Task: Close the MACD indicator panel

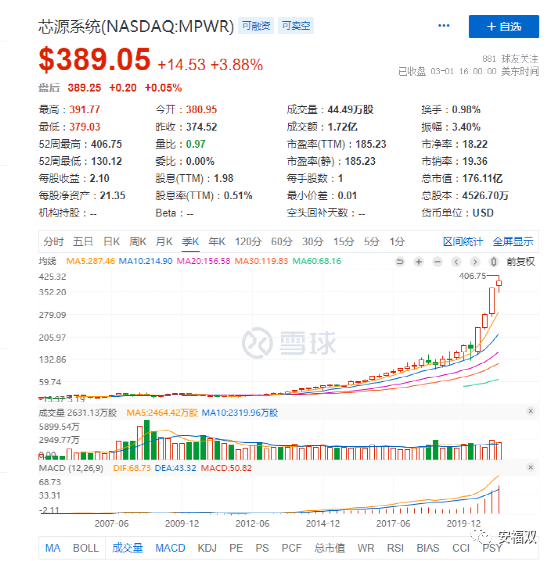Action: (x=531, y=467)
